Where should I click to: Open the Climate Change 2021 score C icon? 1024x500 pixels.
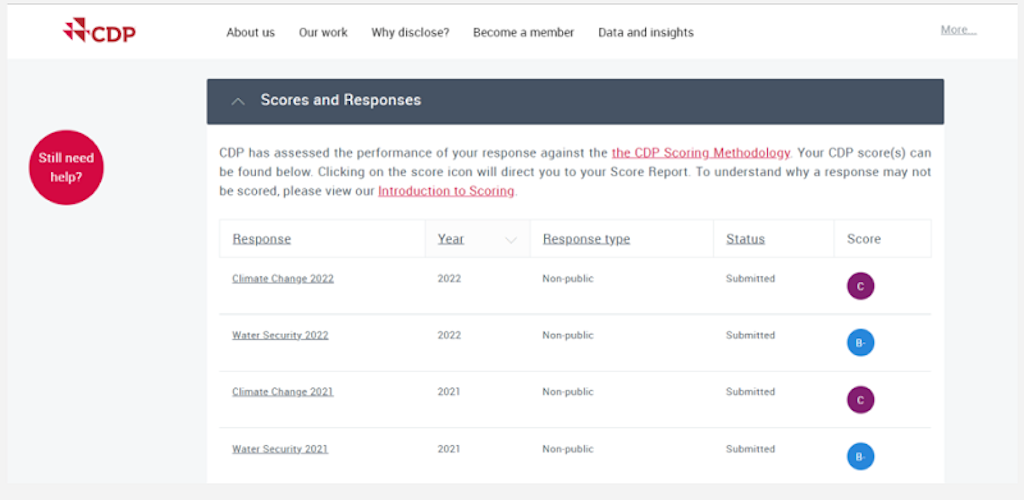[x=860, y=400]
